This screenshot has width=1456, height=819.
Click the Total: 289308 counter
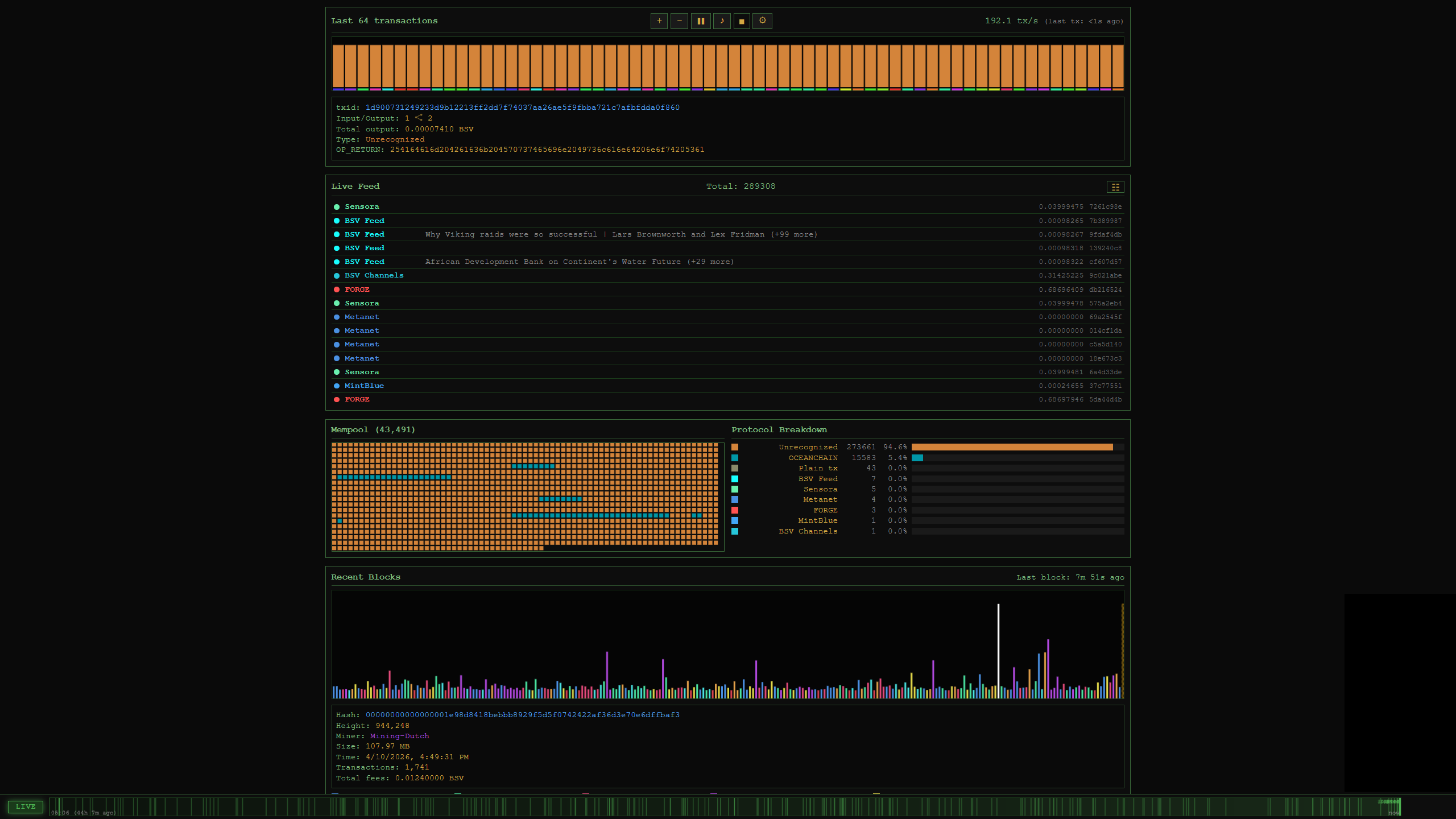pos(741,187)
